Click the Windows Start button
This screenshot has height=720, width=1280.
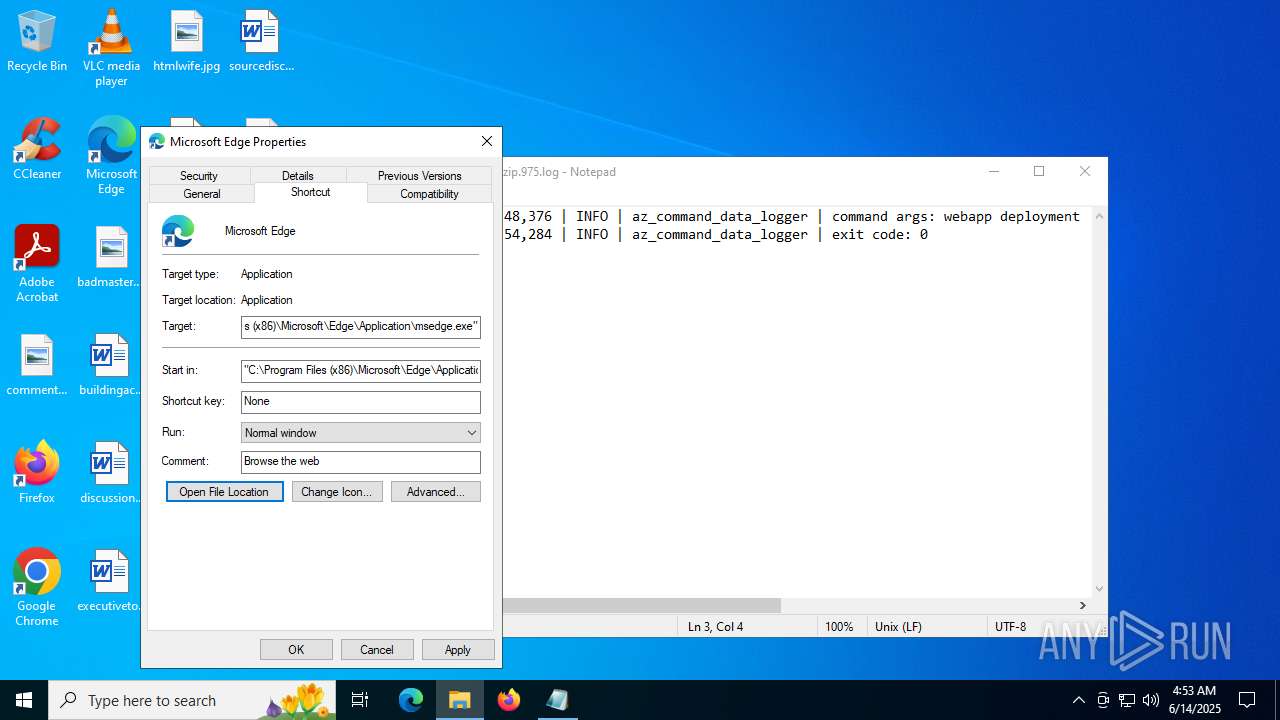(x=24, y=700)
